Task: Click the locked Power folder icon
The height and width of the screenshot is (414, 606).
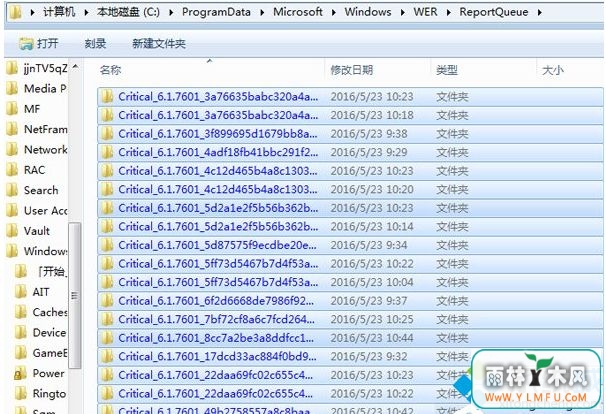Action: tap(20, 373)
